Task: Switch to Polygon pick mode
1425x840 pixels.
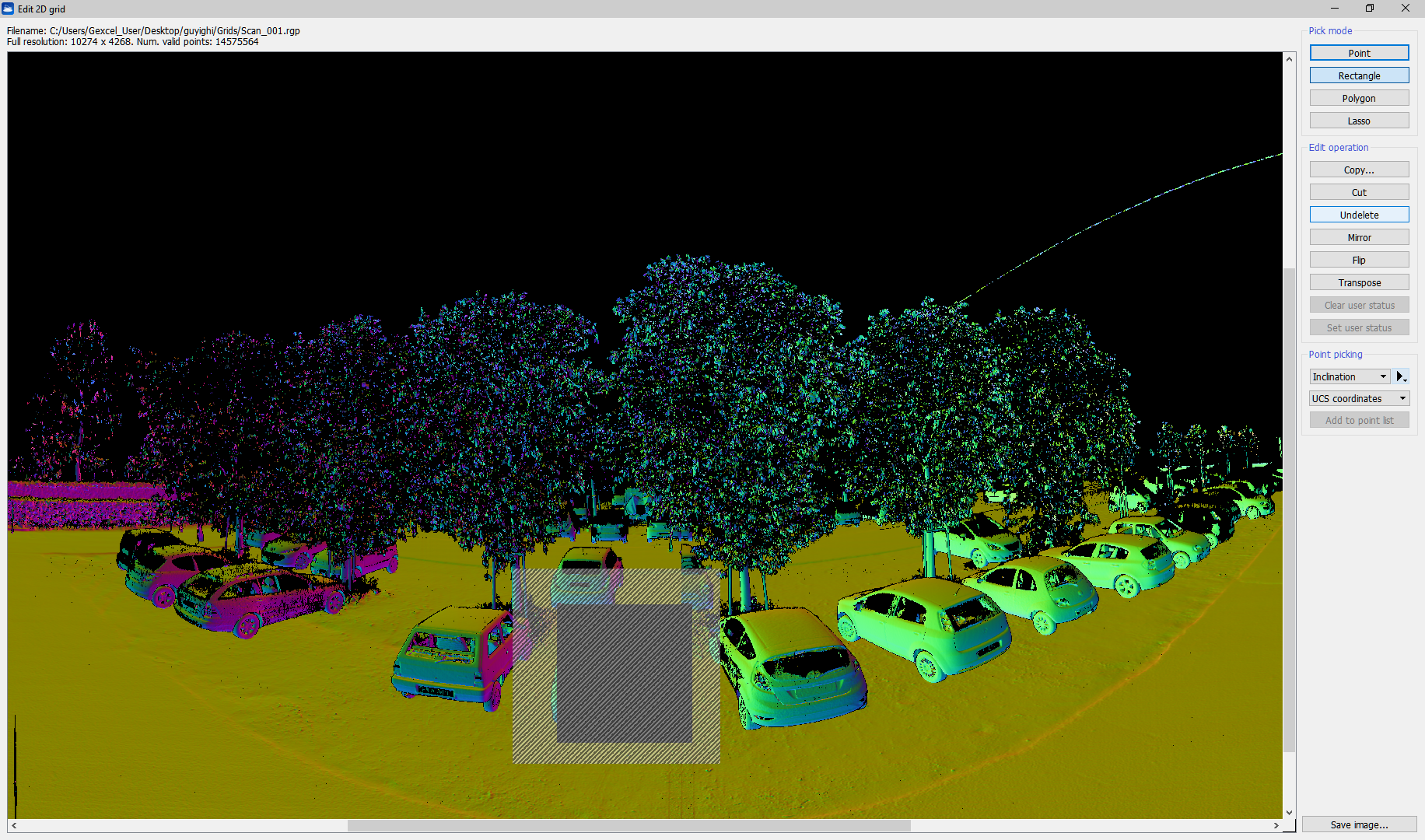Action: pyautogui.click(x=1359, y=98)
